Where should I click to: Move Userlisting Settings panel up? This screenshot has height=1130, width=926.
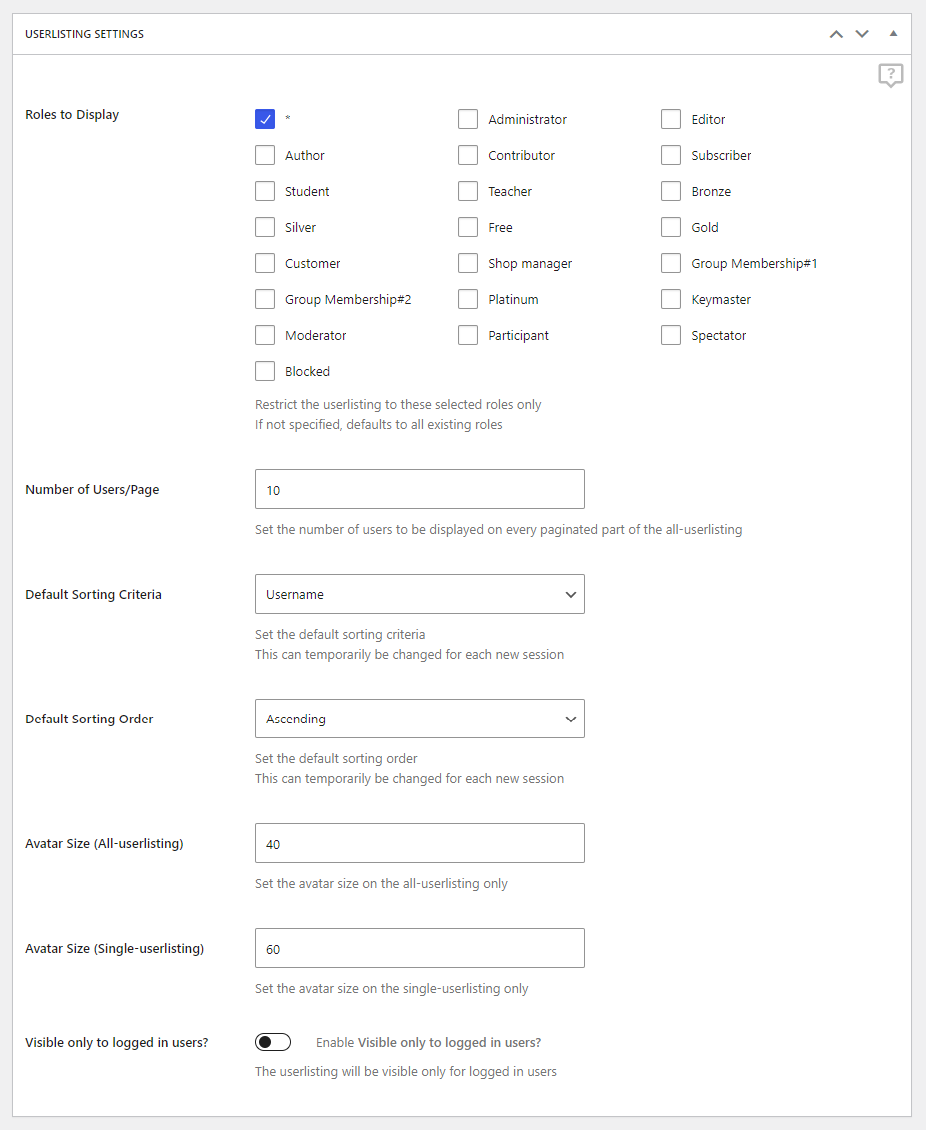836,34
